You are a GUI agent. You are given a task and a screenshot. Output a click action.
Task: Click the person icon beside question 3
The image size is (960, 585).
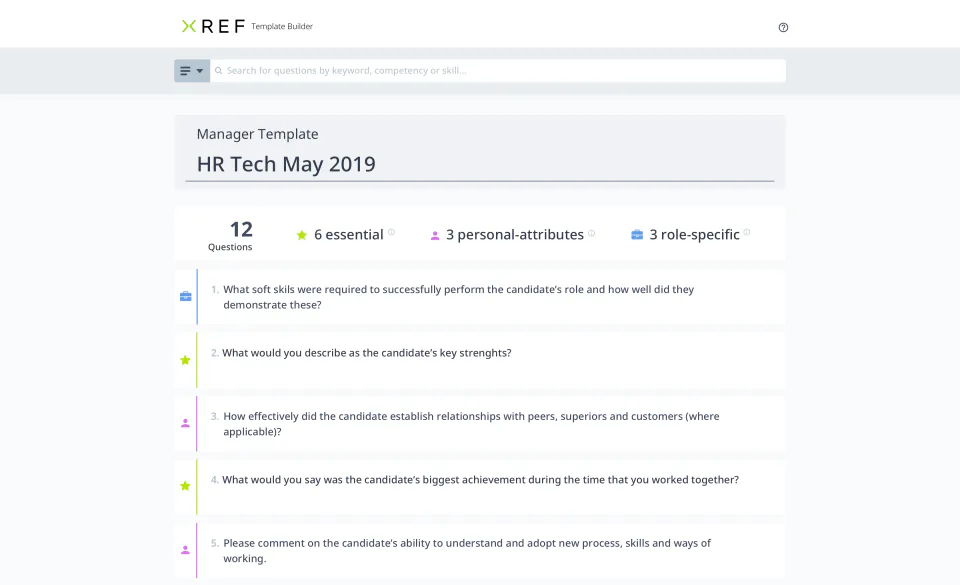coord(185,423)
